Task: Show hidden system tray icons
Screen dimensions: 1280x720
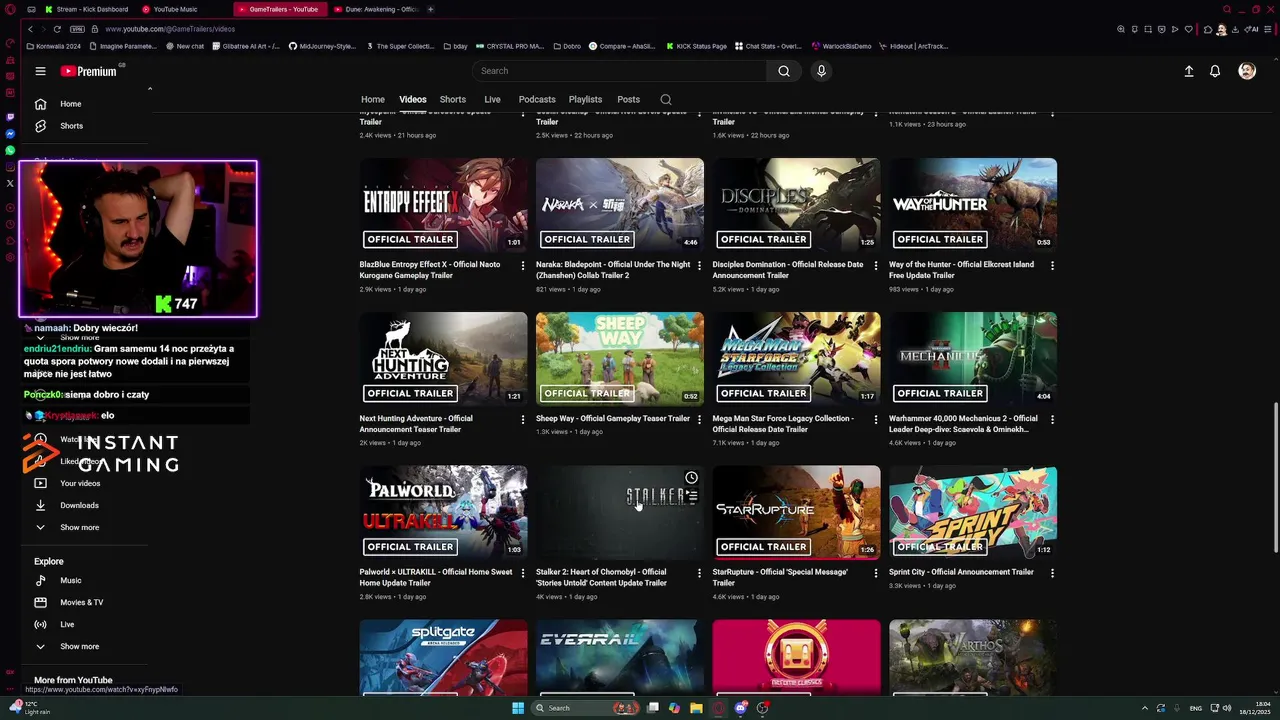Action: tap(1145, 708)
